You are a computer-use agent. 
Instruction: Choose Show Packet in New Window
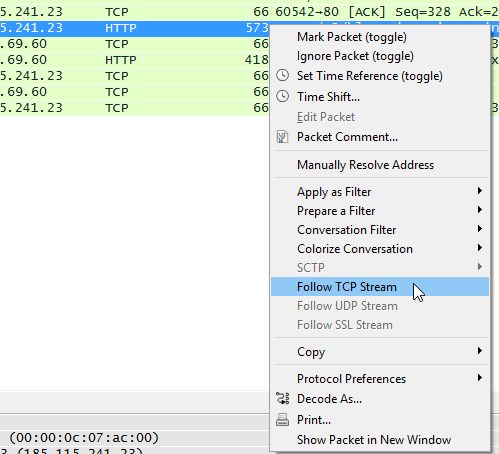click(374, 439)
